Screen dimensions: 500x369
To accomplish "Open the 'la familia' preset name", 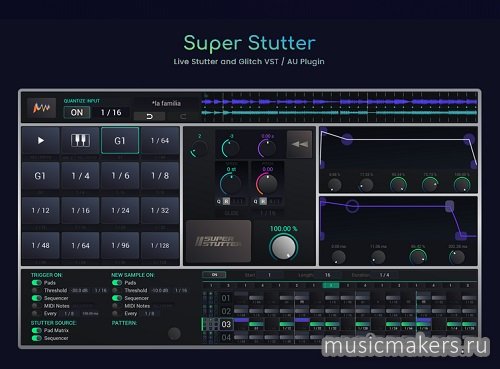I will point(166,103).
